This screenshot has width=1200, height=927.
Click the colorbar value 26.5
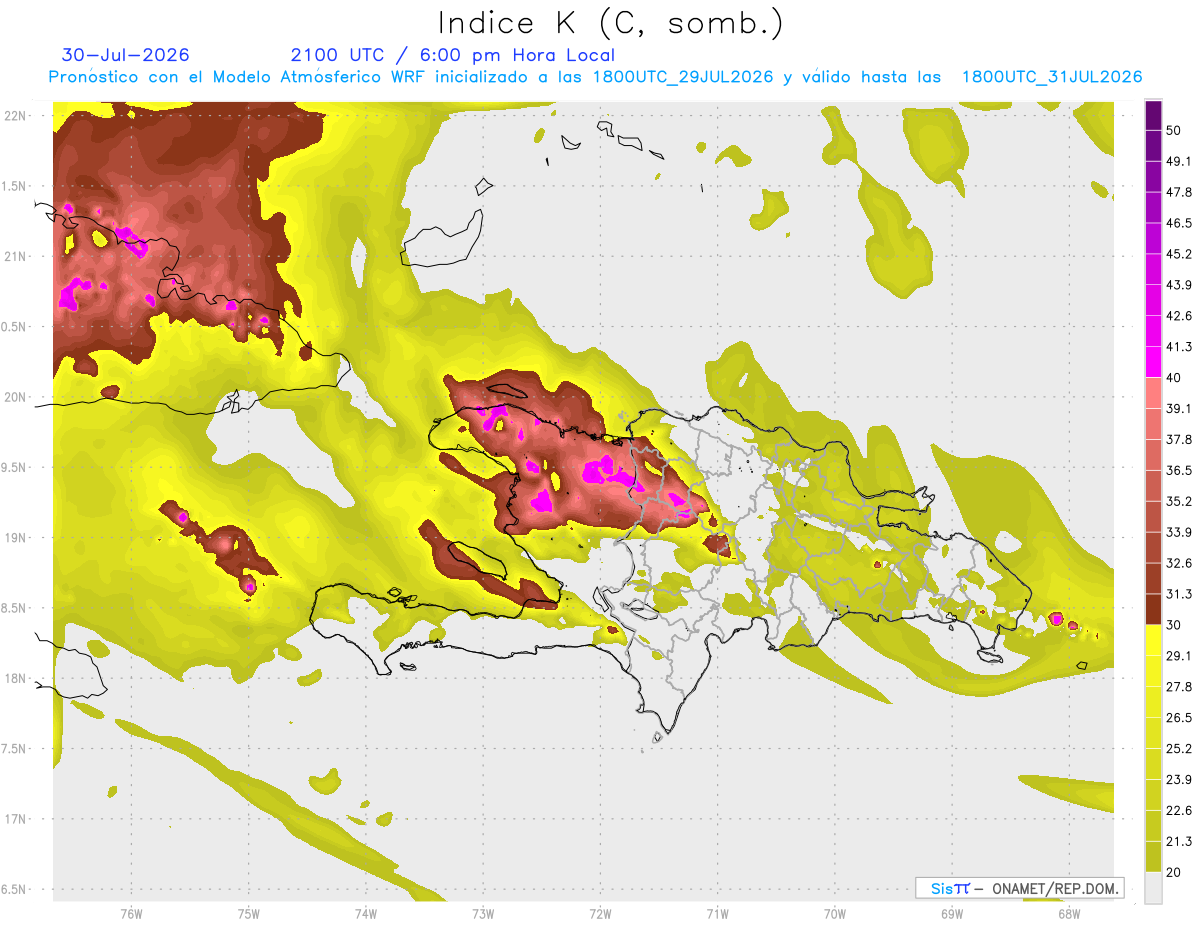1179,717
